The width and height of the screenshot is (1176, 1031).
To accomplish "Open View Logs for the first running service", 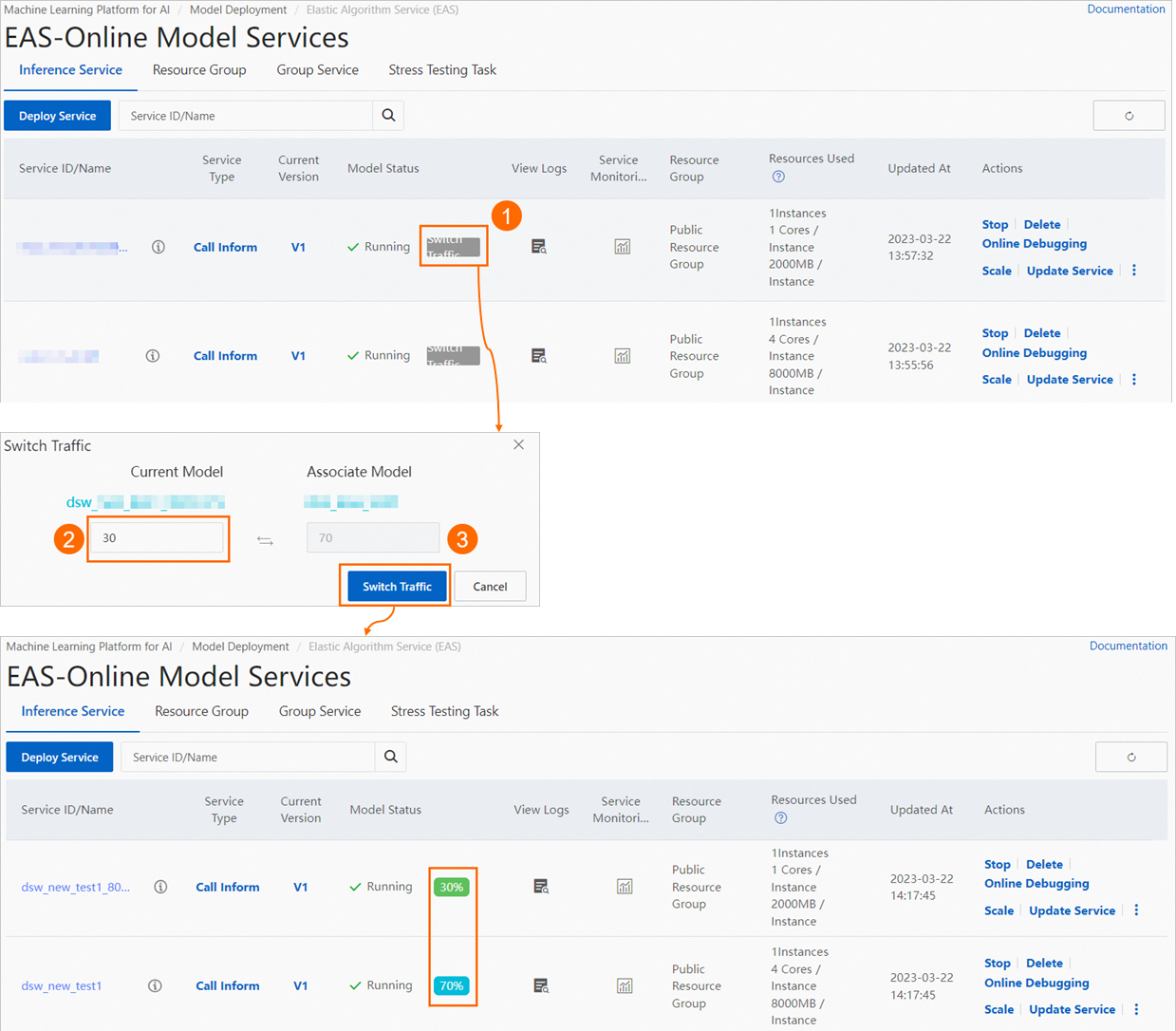I will point(538,247).
